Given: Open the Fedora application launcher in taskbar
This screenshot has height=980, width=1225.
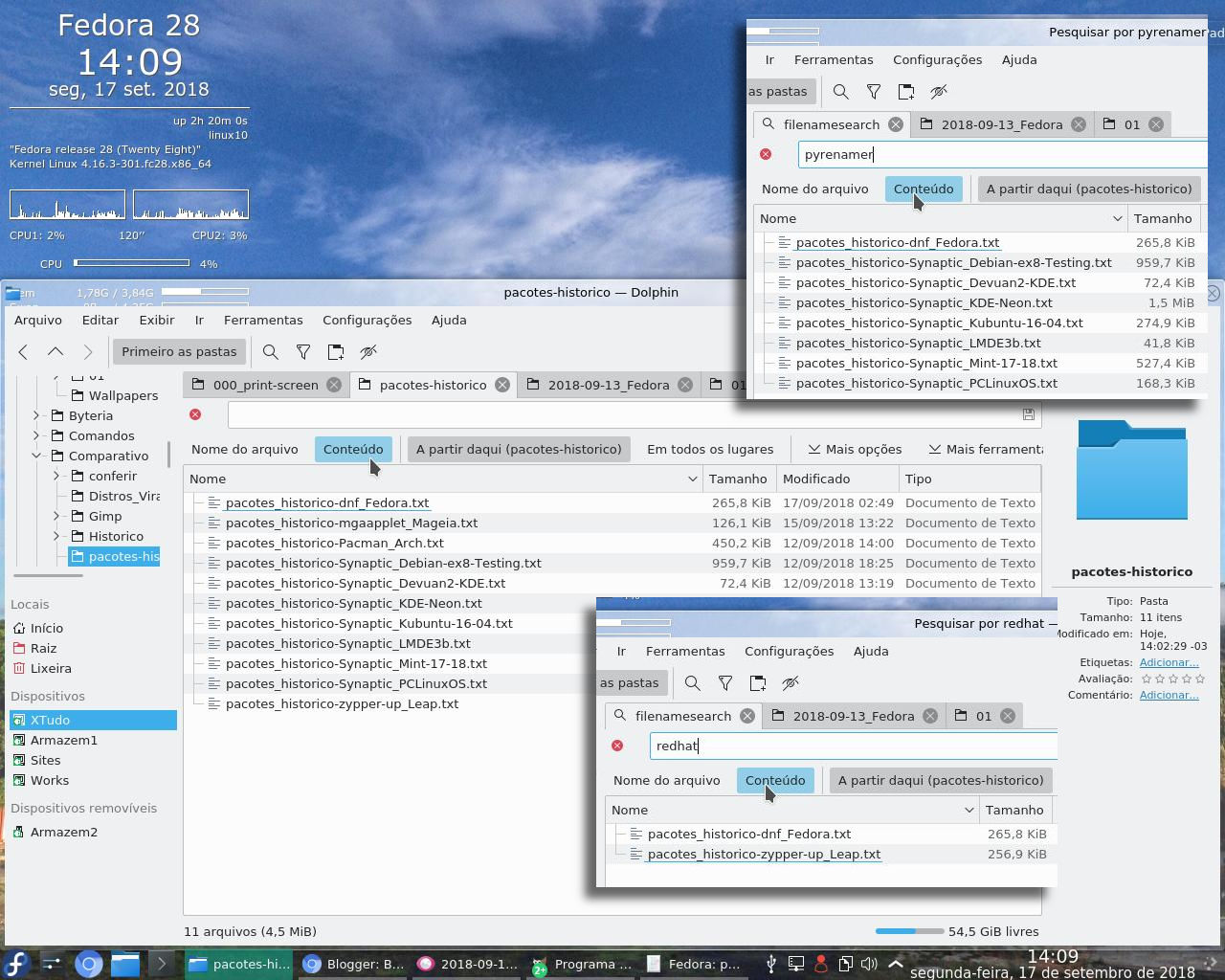Looking at the screenshot, I should [16, 964].
